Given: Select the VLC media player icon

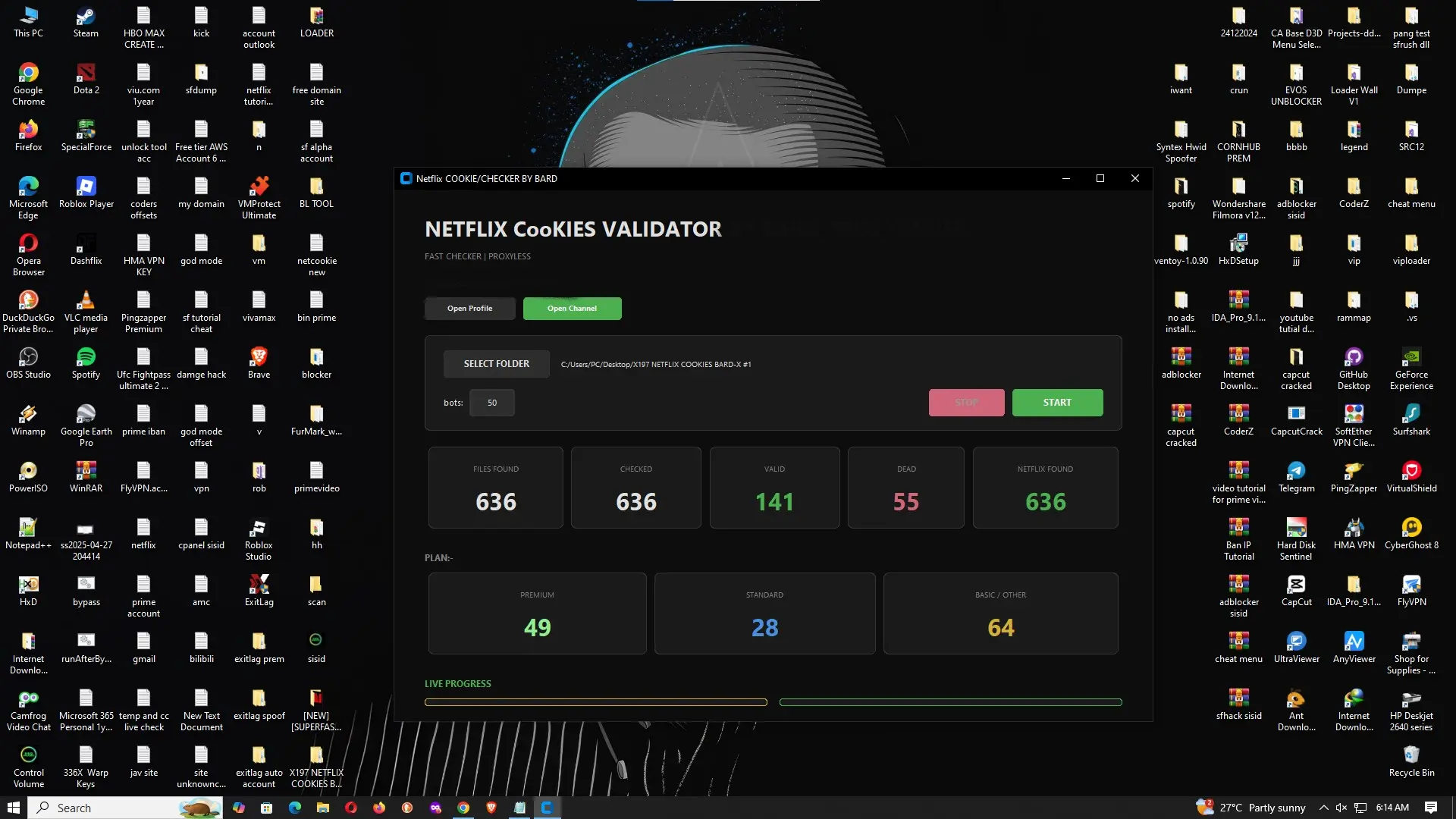Looking at the screenshot, I should coord(86,312).
